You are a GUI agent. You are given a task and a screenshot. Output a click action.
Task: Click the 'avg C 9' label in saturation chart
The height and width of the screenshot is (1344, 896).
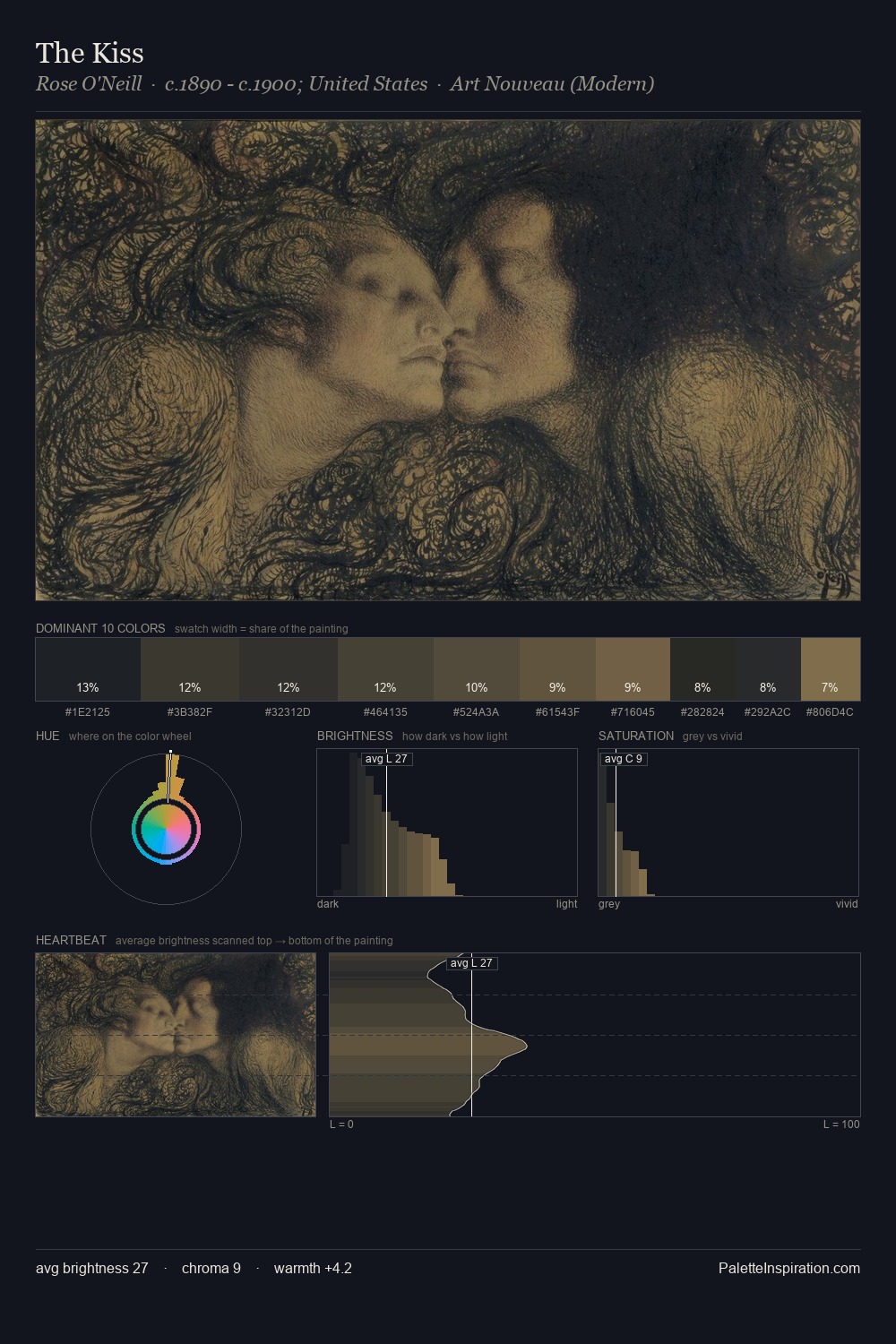point(624,759)
